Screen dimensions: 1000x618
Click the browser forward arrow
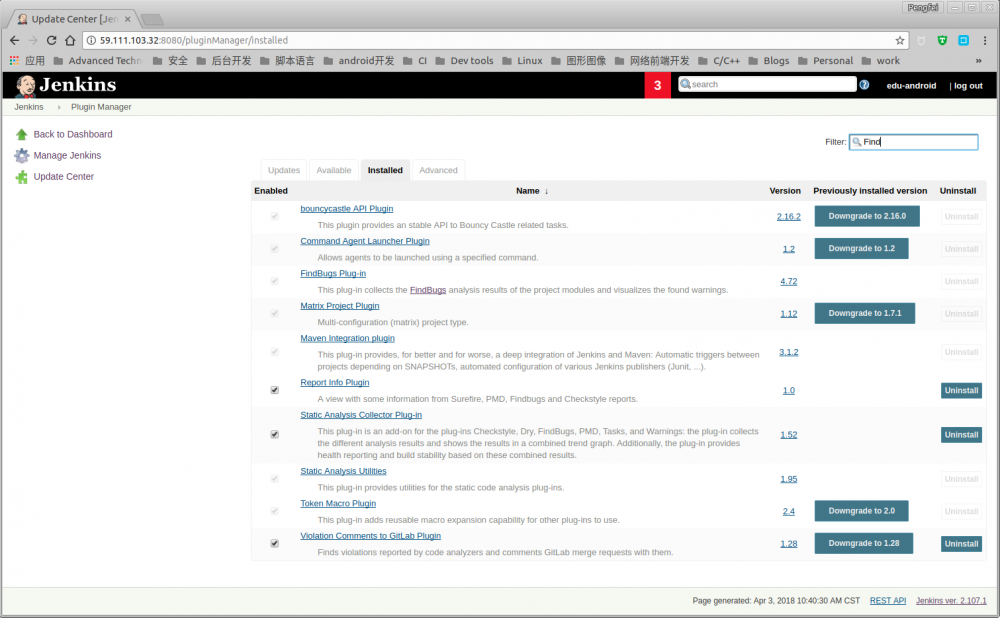click(x=33, y=40)
